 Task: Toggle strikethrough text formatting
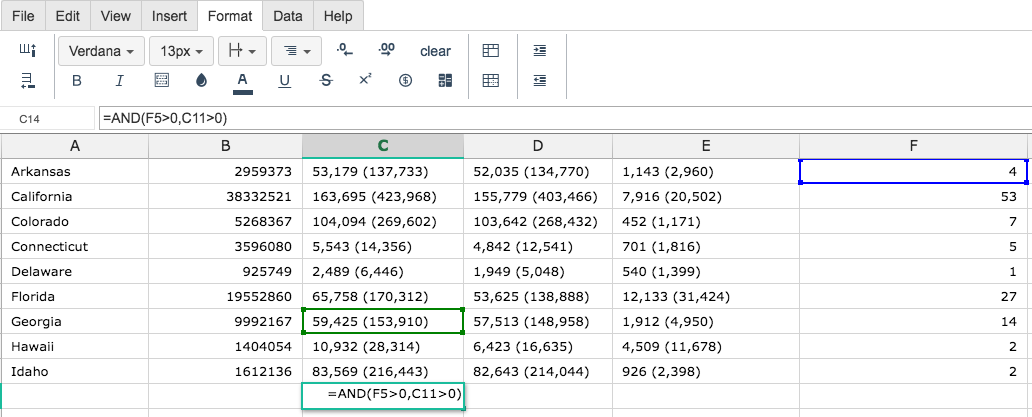(x=325, y=81)
